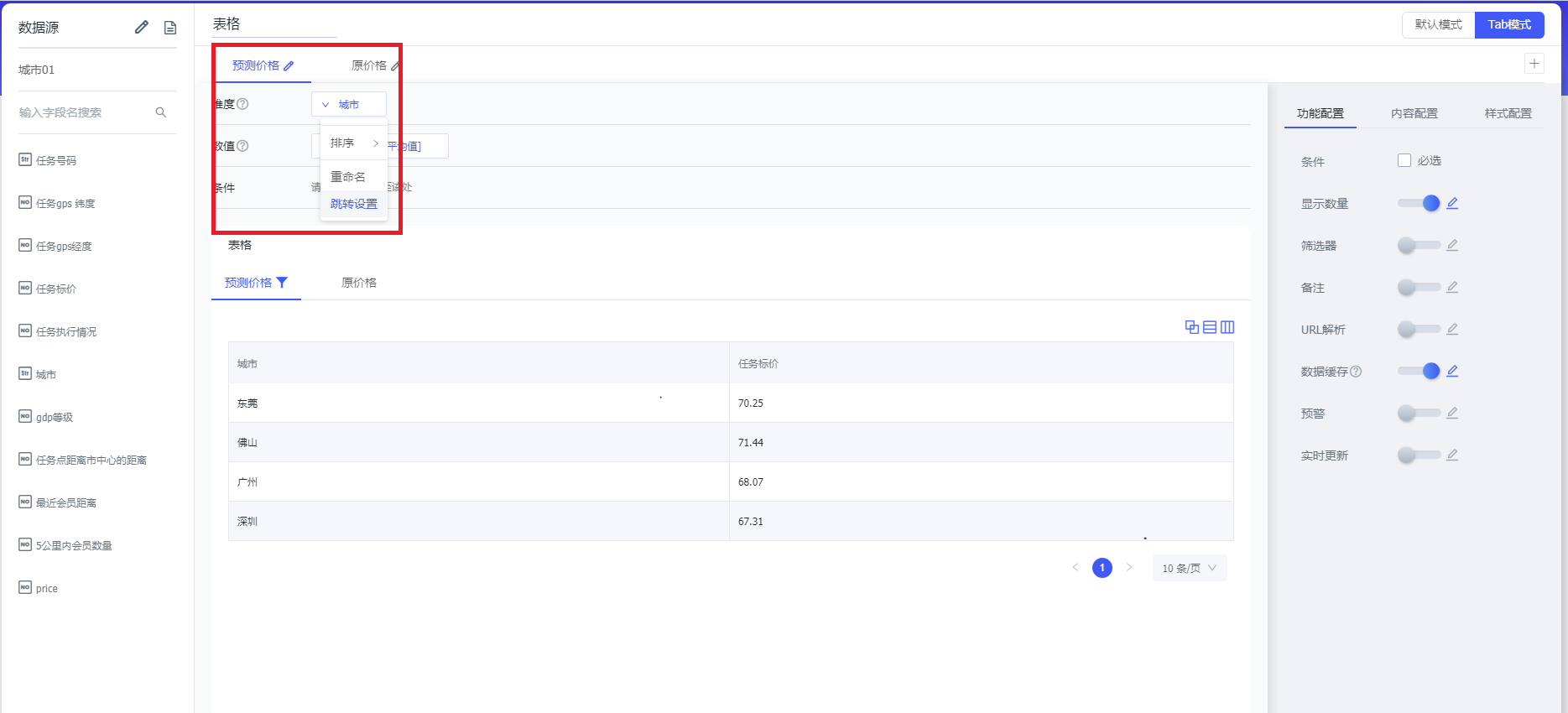
Task: Open the 10 条/页 page size dropdown
Action: point(1189,568)
